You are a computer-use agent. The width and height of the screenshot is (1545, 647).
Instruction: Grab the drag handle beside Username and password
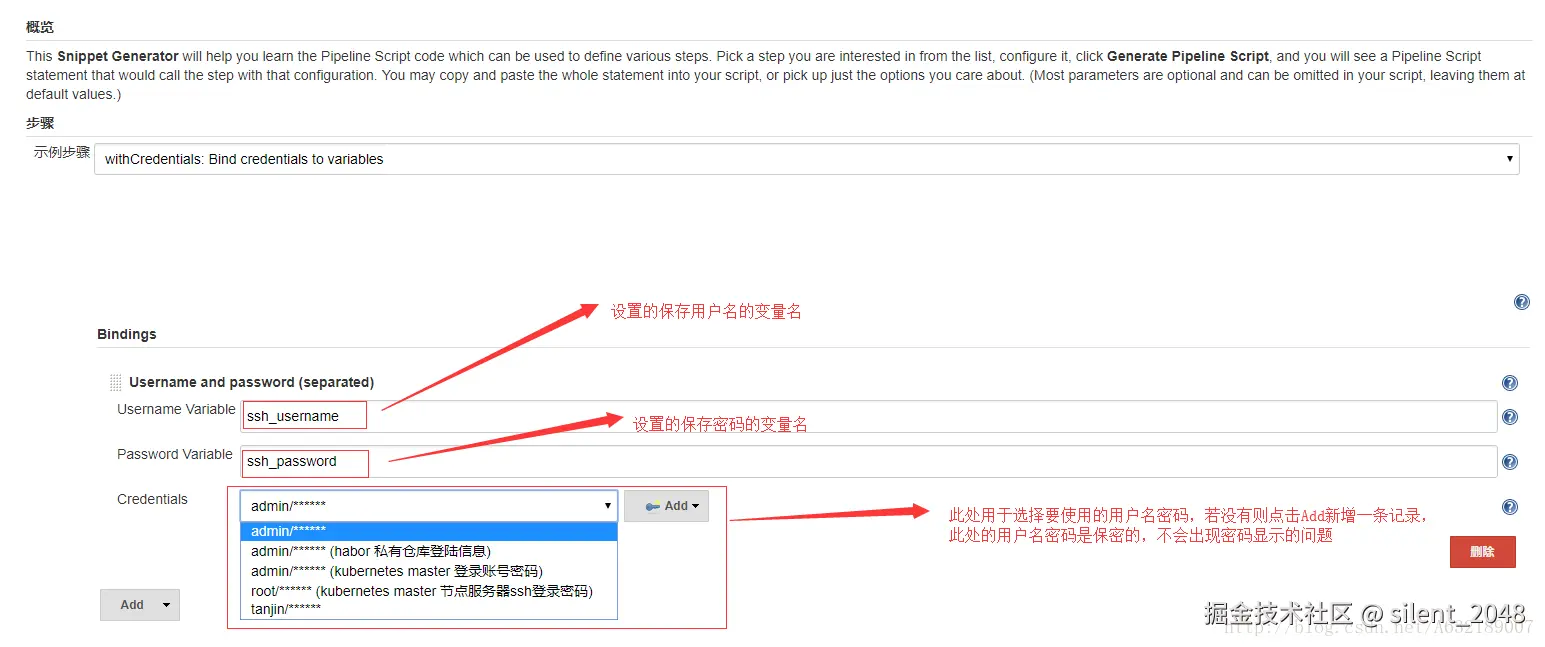tap(115, 382)
